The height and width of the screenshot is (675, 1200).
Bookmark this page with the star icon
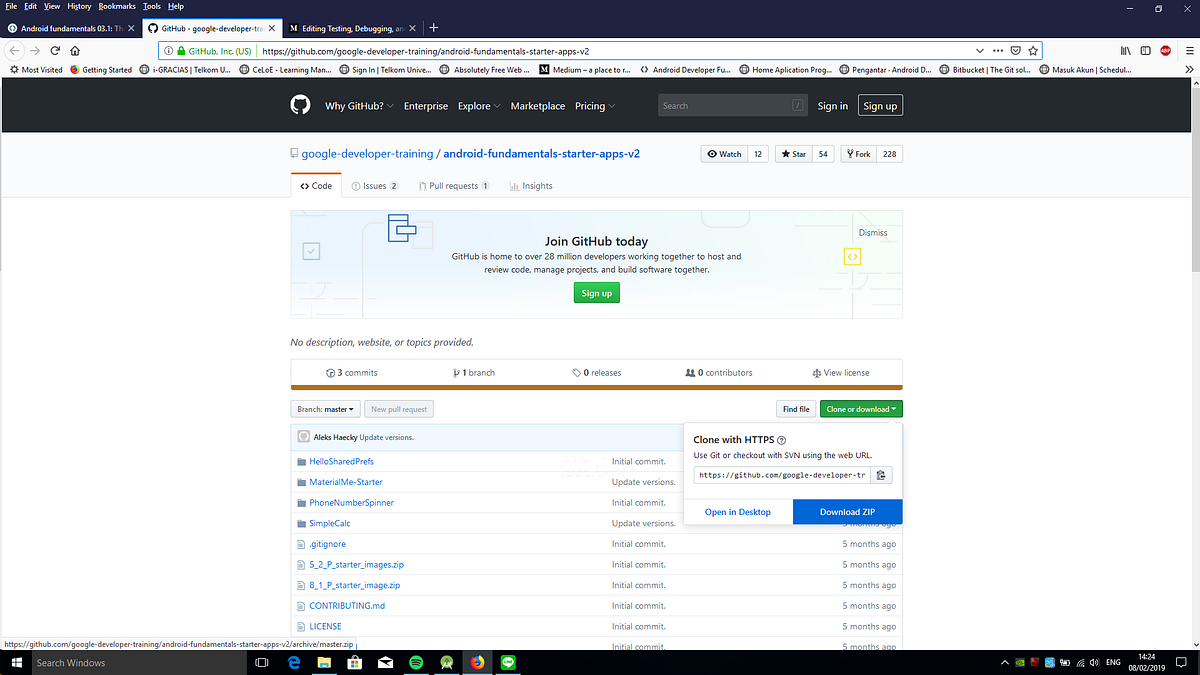pos(1033,48)
